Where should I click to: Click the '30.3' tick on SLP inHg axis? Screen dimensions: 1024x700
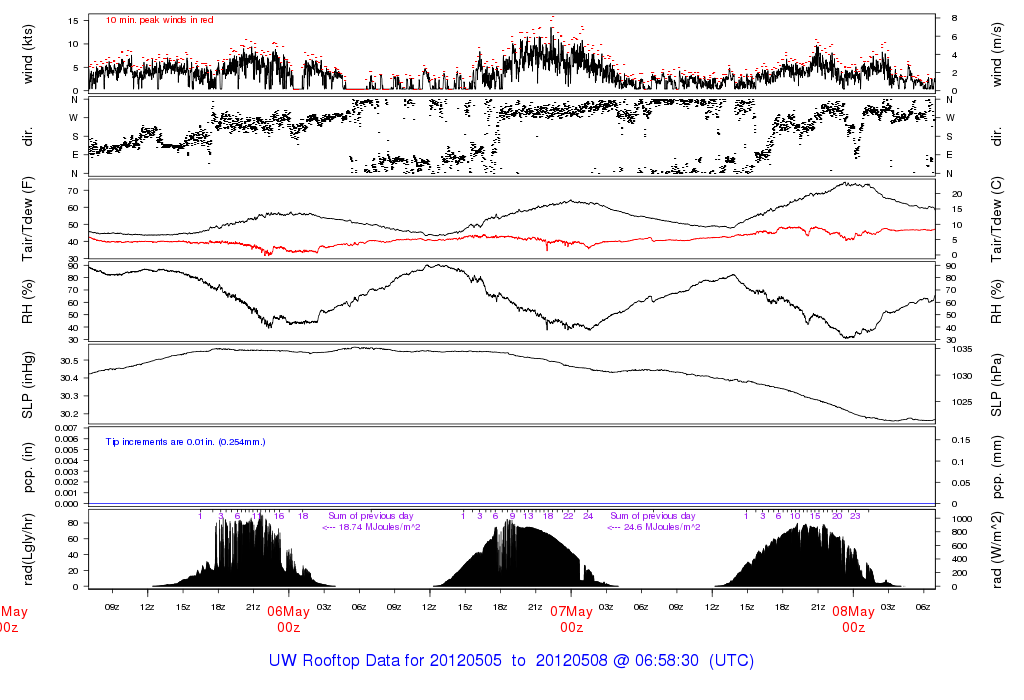click(x=69, y=396)
